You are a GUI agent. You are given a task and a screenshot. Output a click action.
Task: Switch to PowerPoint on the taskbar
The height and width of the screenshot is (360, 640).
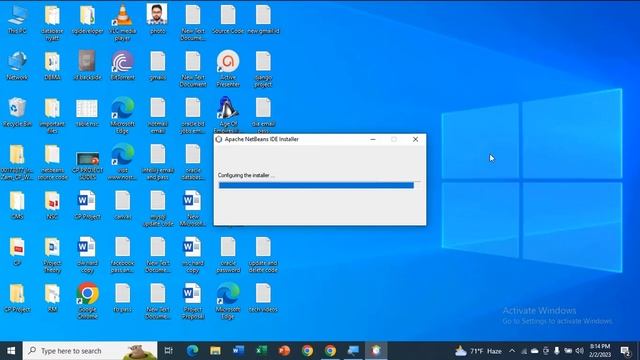click(284, 351)
